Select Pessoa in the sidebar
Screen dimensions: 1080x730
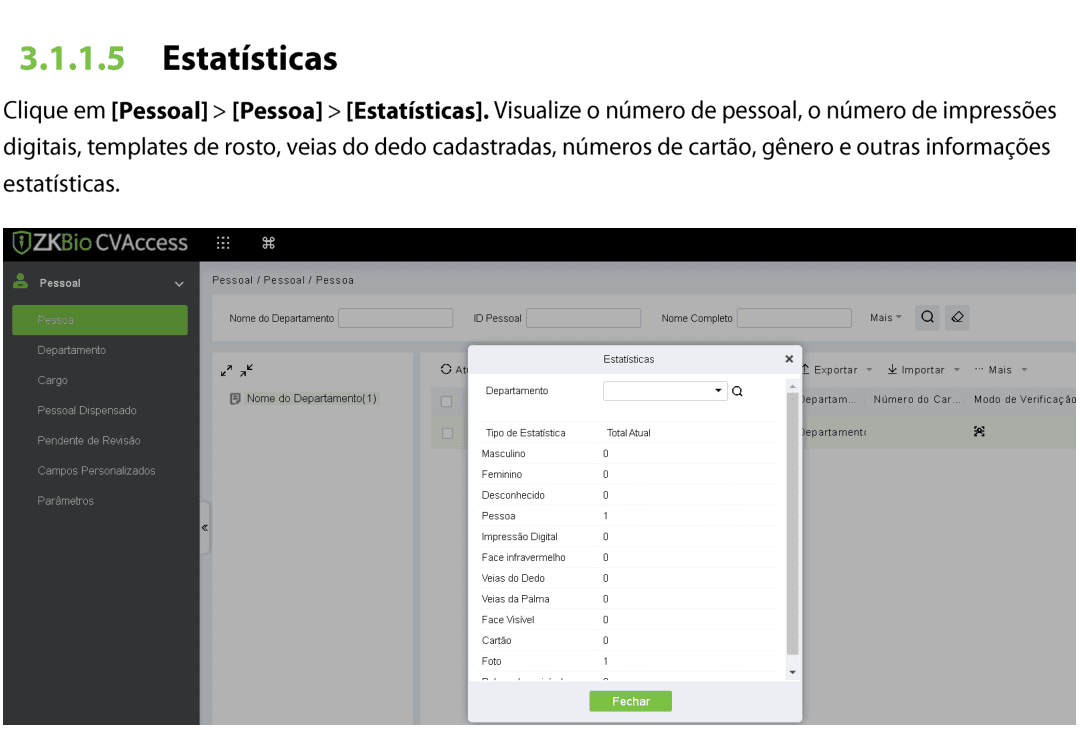(100, 320)
